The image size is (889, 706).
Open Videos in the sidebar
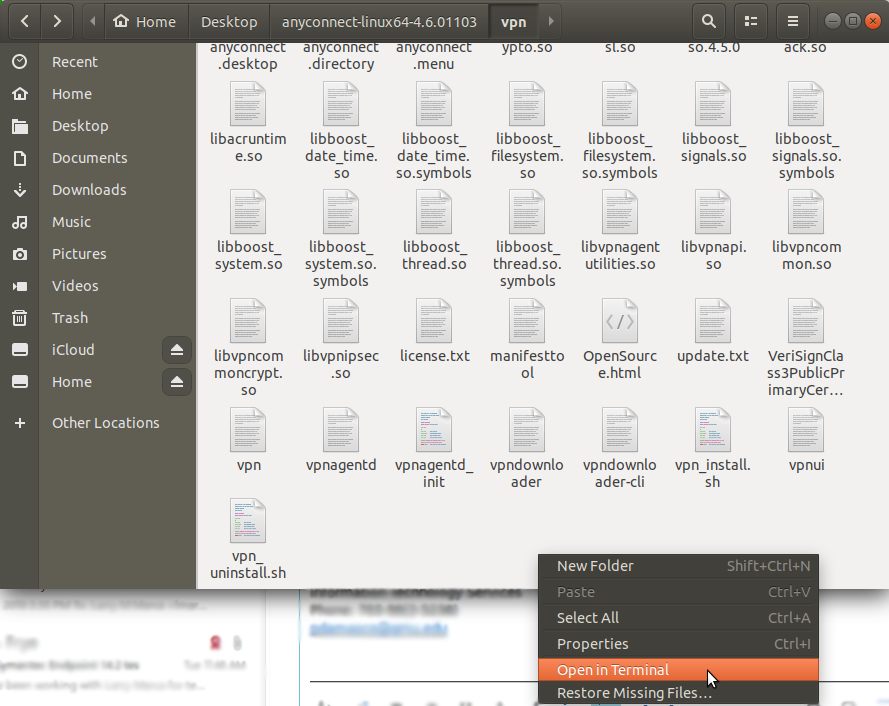pos(98,286)
